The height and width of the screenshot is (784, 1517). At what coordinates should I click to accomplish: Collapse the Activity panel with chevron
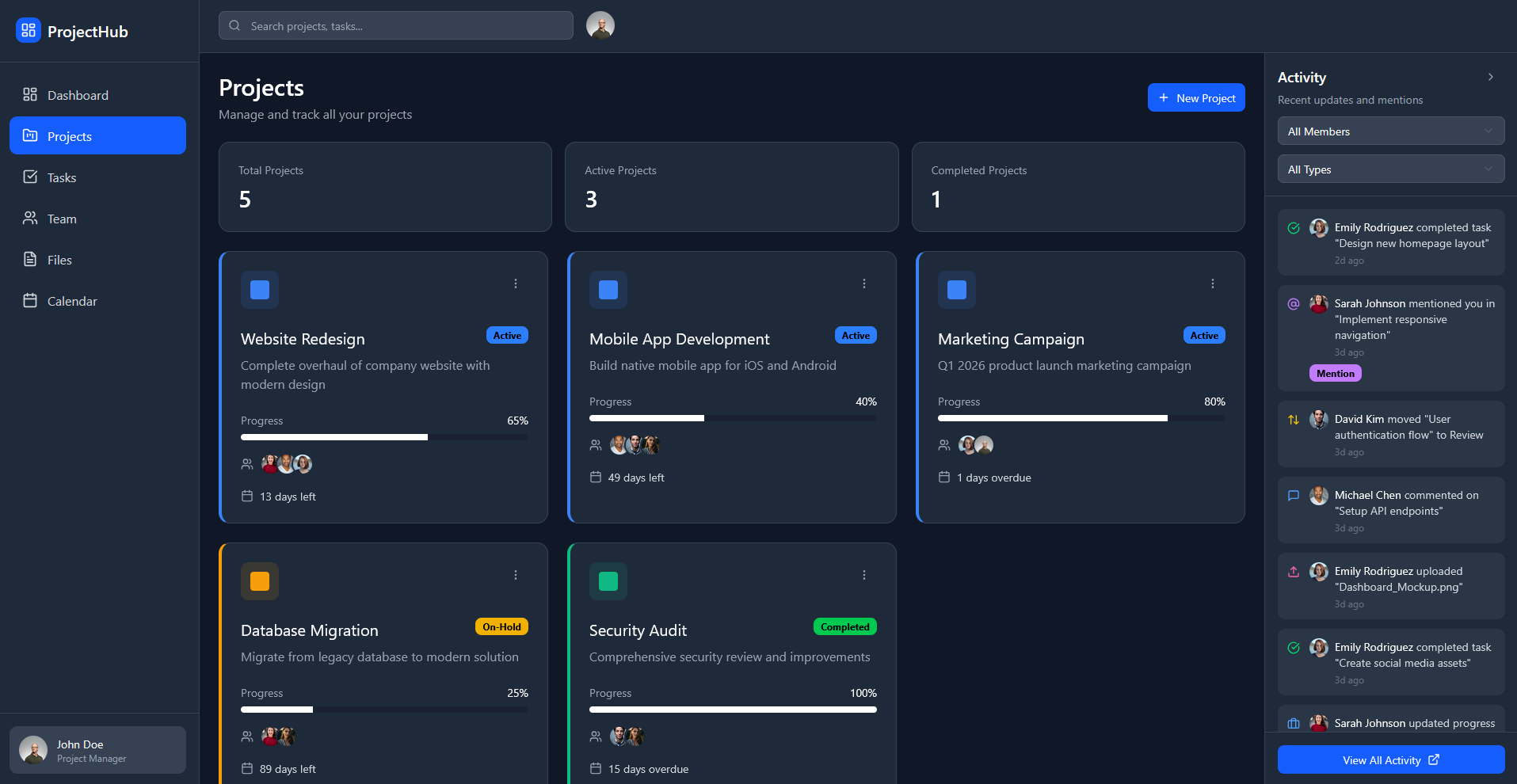[1490, 77]
